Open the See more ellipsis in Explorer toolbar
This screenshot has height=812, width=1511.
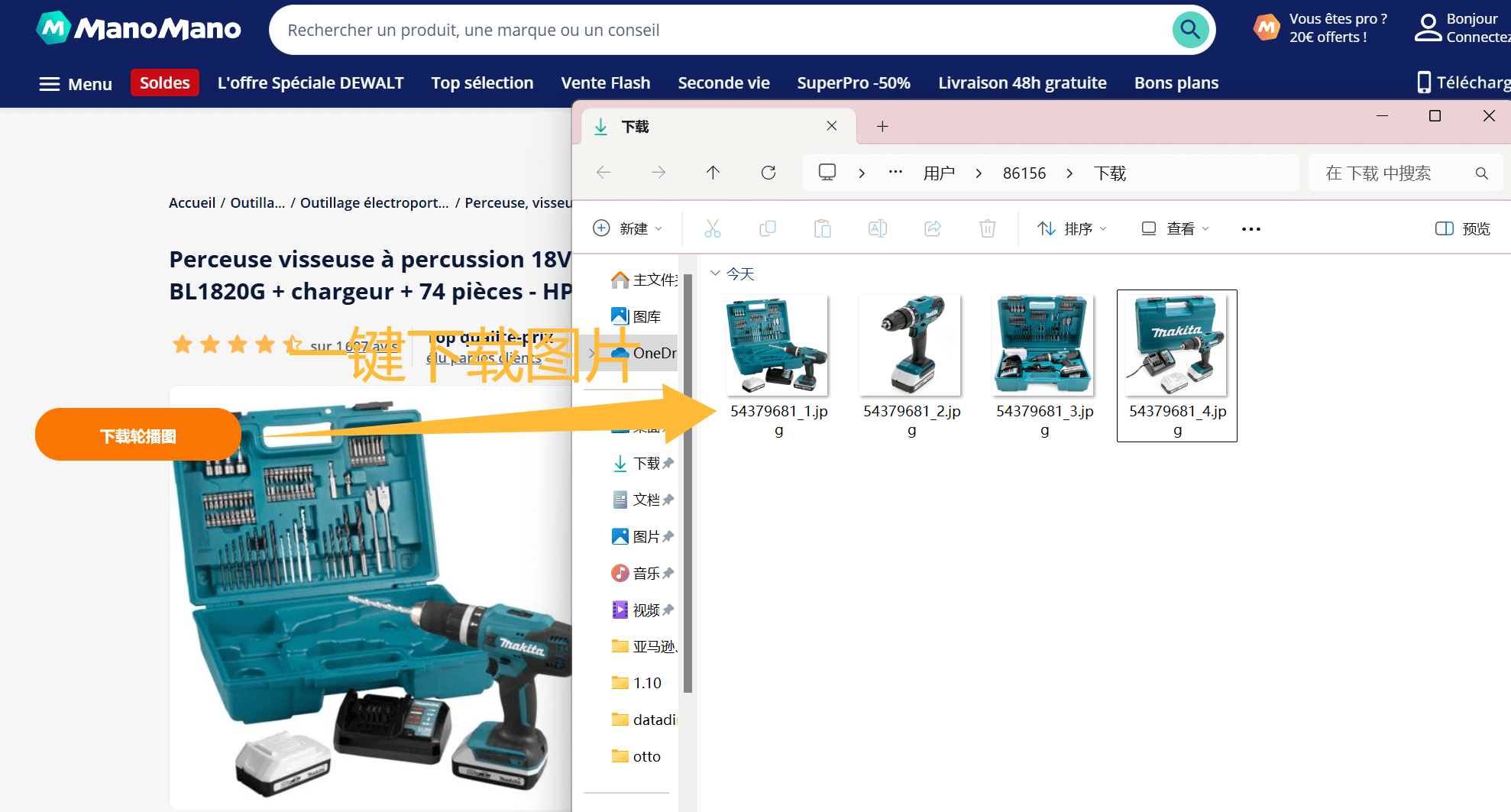[1251, 228]
